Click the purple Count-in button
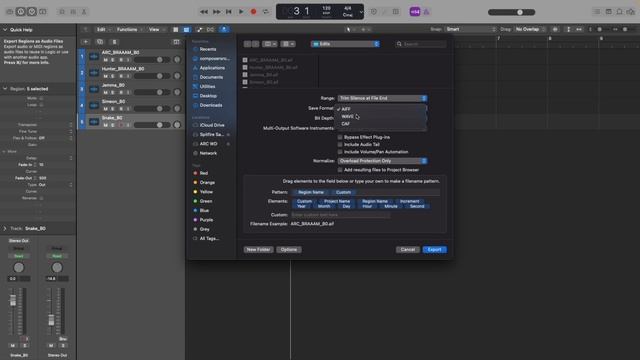This screenshot has height=360, width=640. pyautogui.click(x=415, y=12)
